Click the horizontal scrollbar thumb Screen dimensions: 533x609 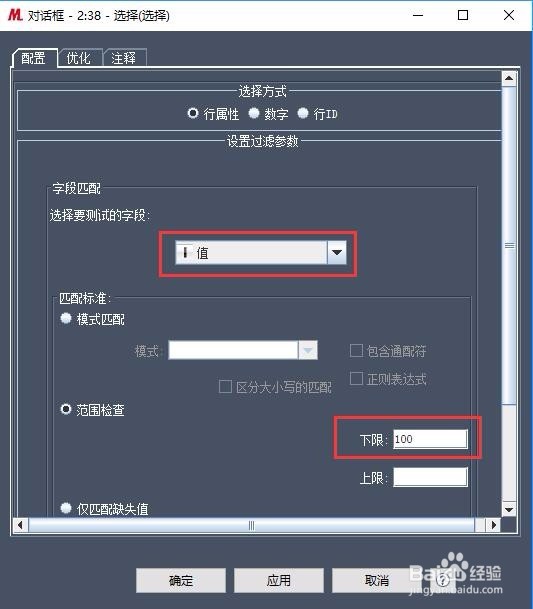tap(252, 525)
